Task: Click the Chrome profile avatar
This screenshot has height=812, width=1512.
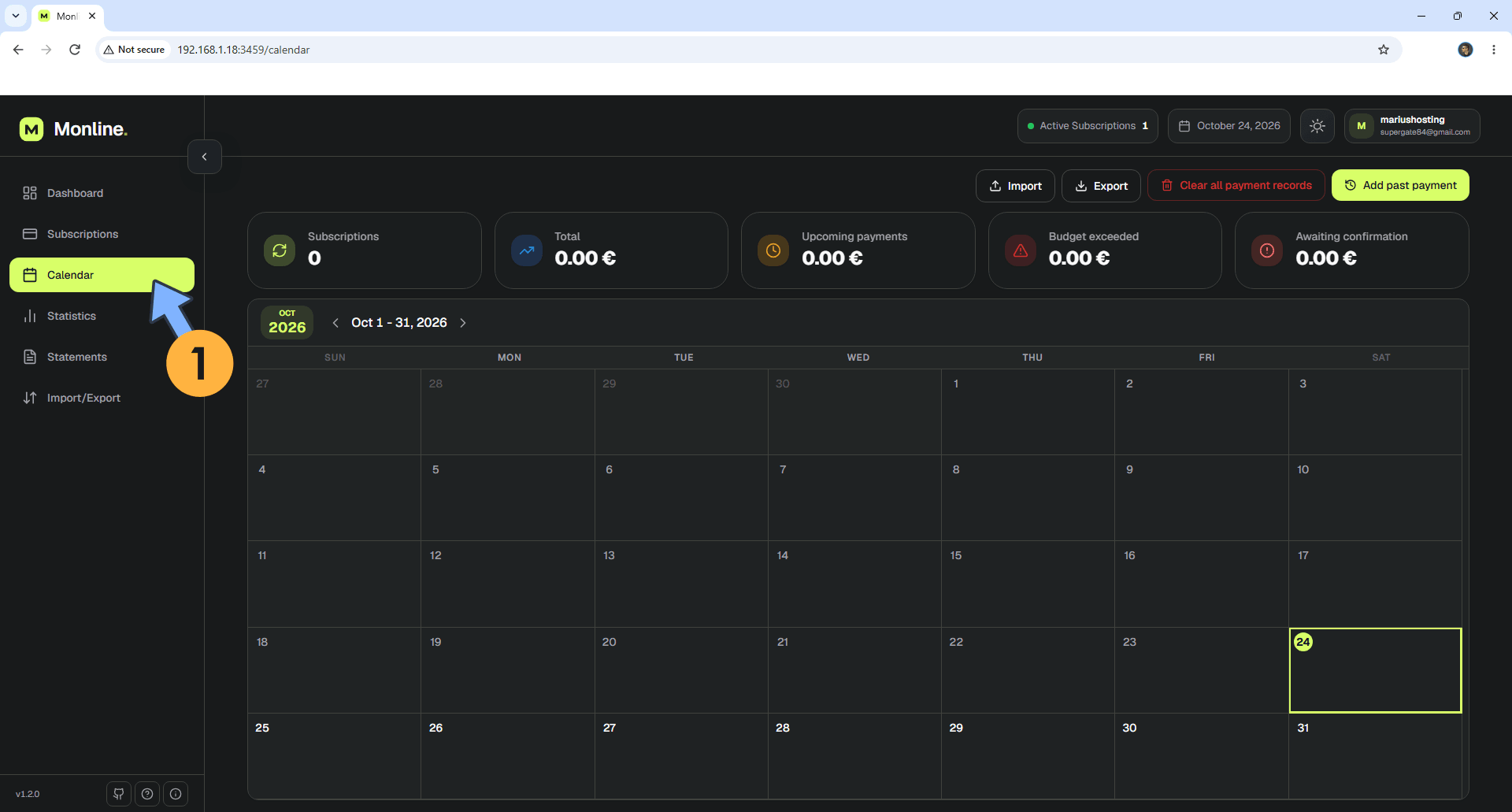Action: (1466, 50)
